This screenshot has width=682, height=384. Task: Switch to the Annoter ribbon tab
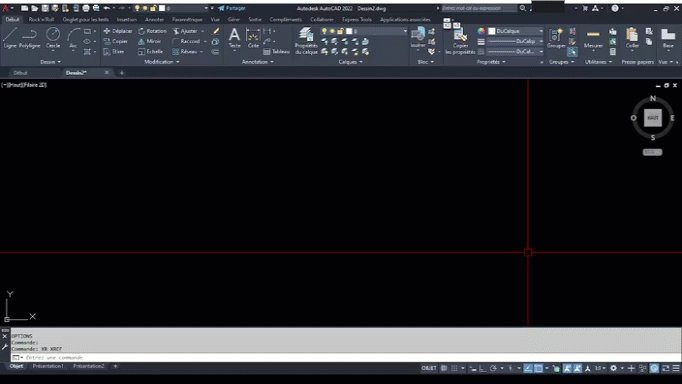[x=154, y=19]
